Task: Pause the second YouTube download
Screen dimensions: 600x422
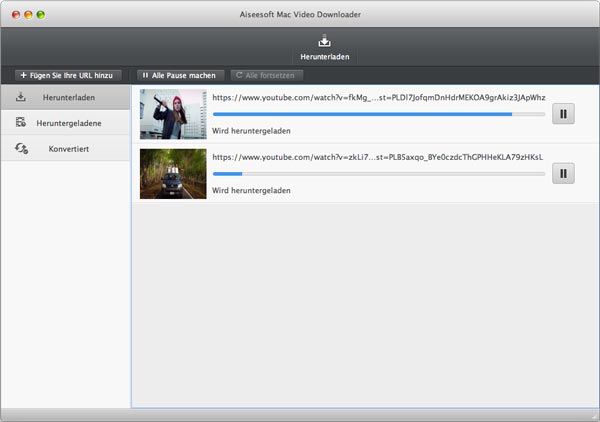Action: pyautogui.click(x=564, y=174)
